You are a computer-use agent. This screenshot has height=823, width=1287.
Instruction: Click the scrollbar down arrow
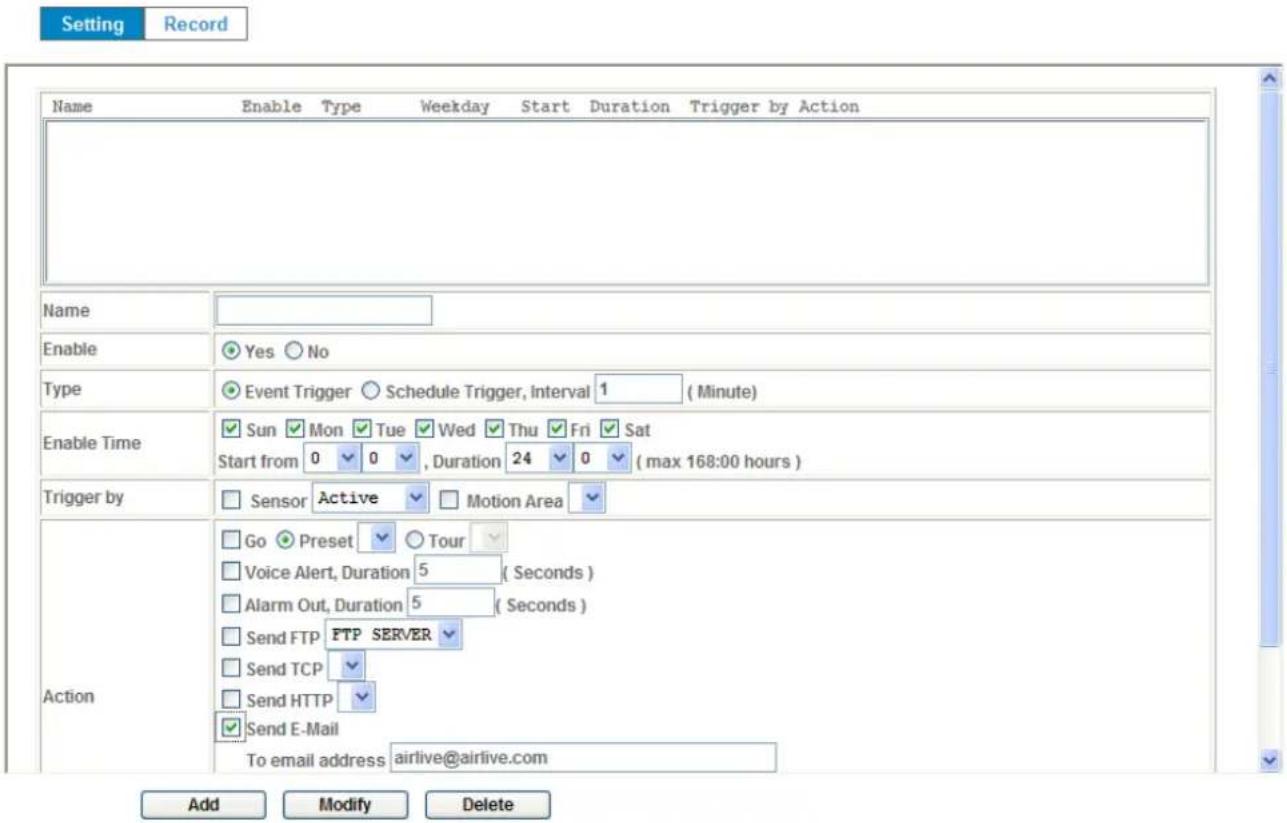[1271, 761]
